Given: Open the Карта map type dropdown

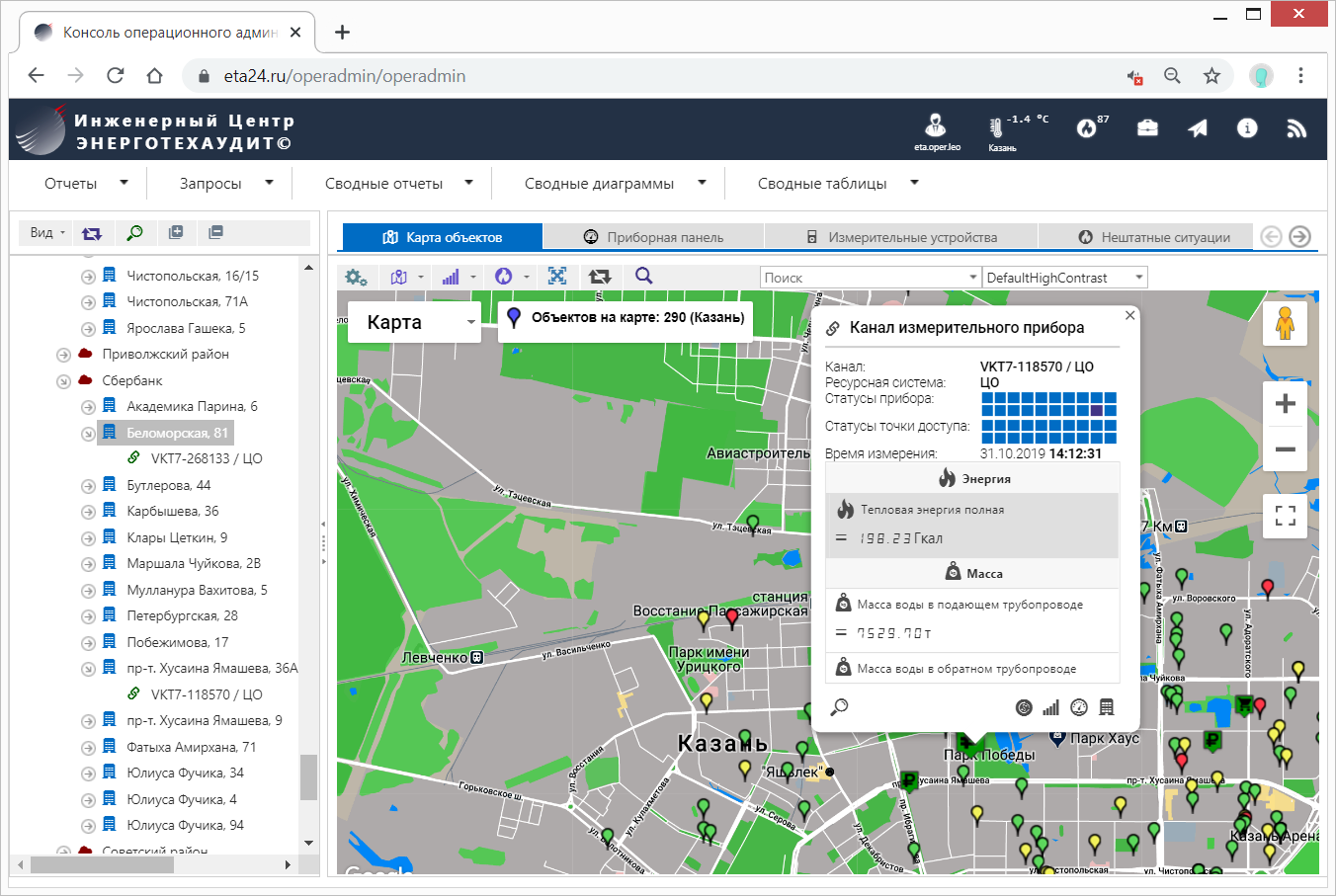Looking at the screenshot, I should coord(414,322).
